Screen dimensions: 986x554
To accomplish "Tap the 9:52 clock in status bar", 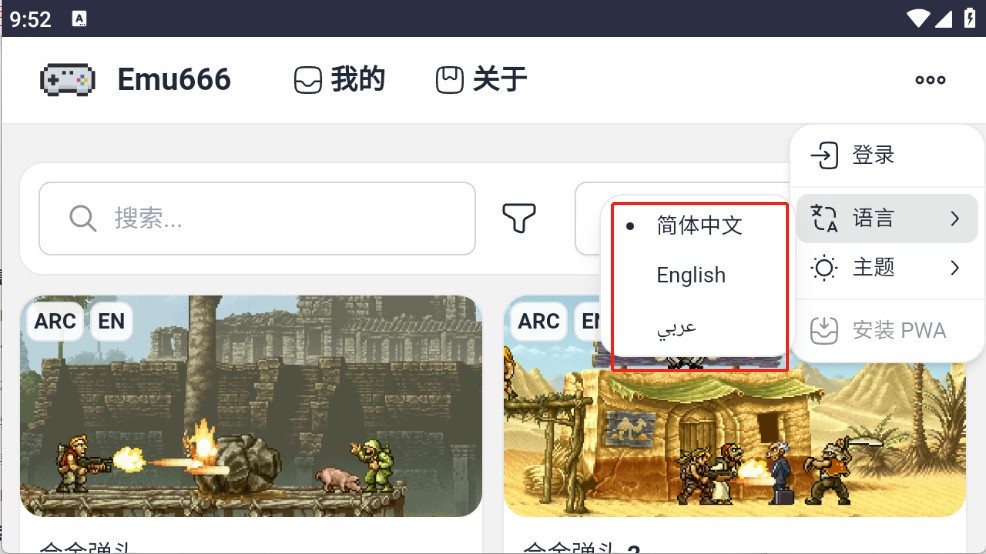I will [30, 19].
